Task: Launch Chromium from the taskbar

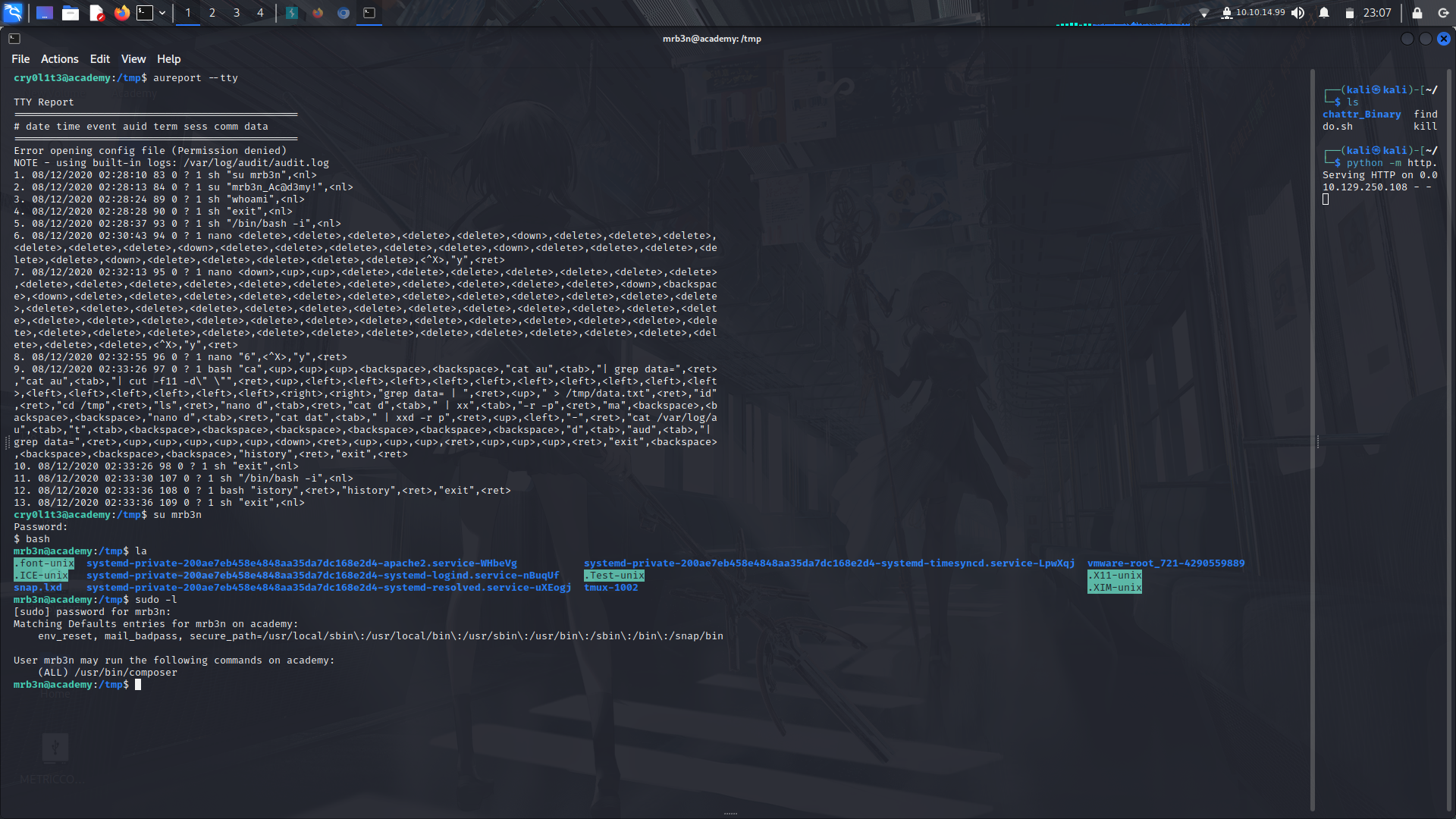Action: coord(343,13)
